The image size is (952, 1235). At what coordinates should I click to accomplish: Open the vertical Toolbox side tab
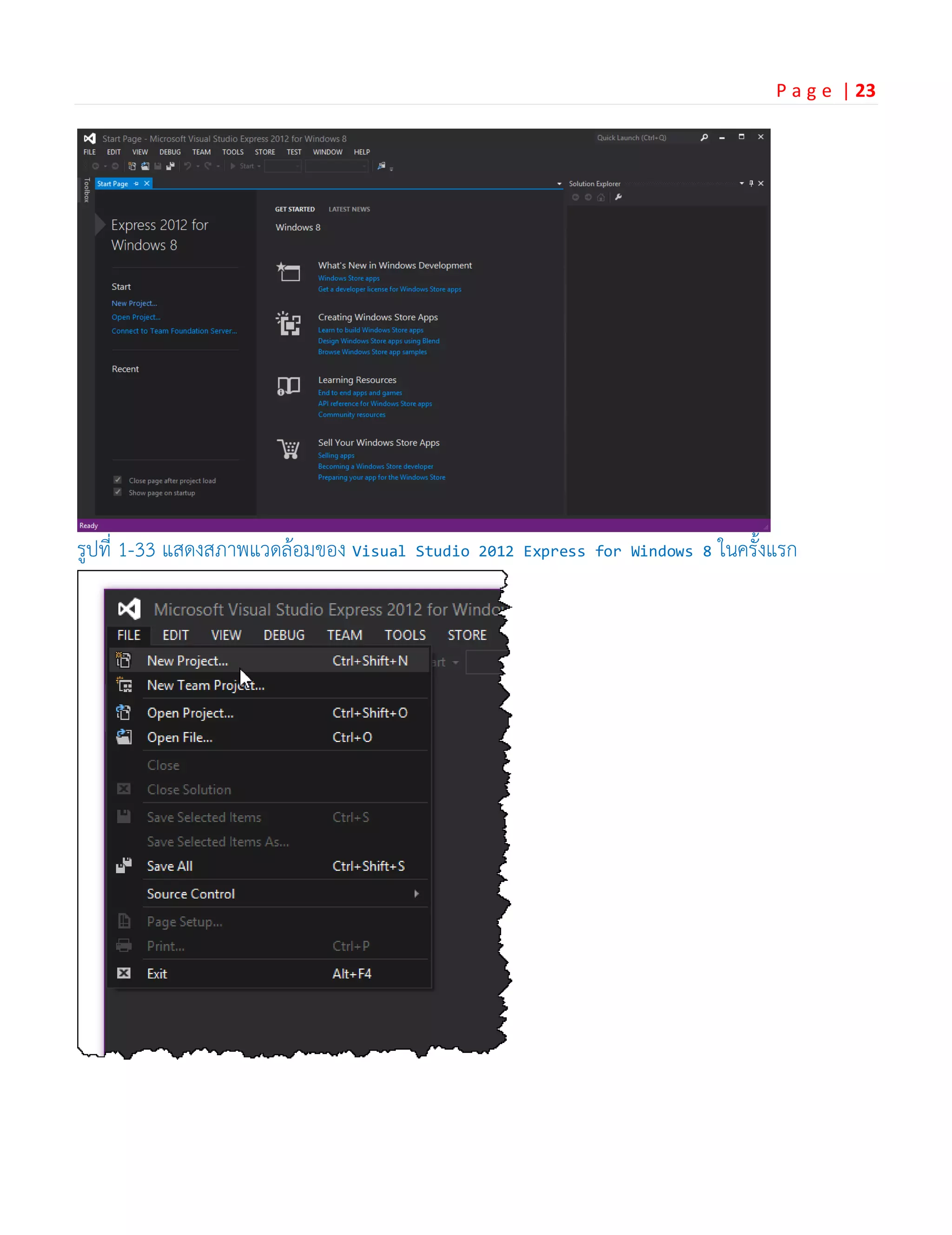pyautogui.click(x=86, y=190)
